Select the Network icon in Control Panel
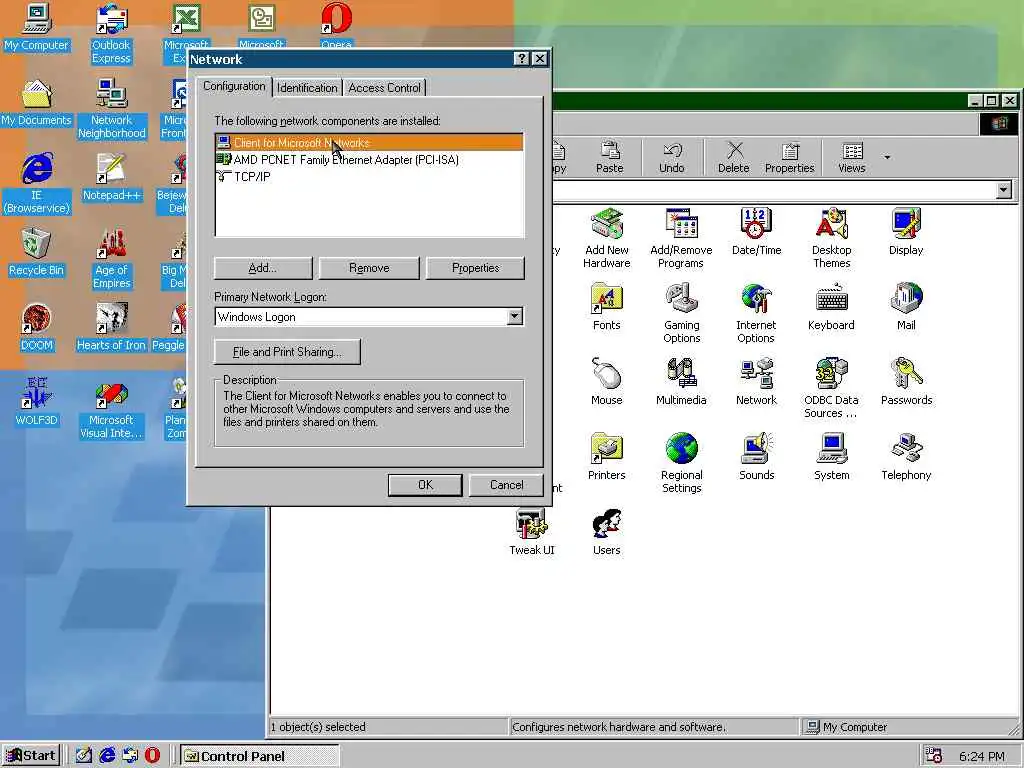 (x=756, y=381)
